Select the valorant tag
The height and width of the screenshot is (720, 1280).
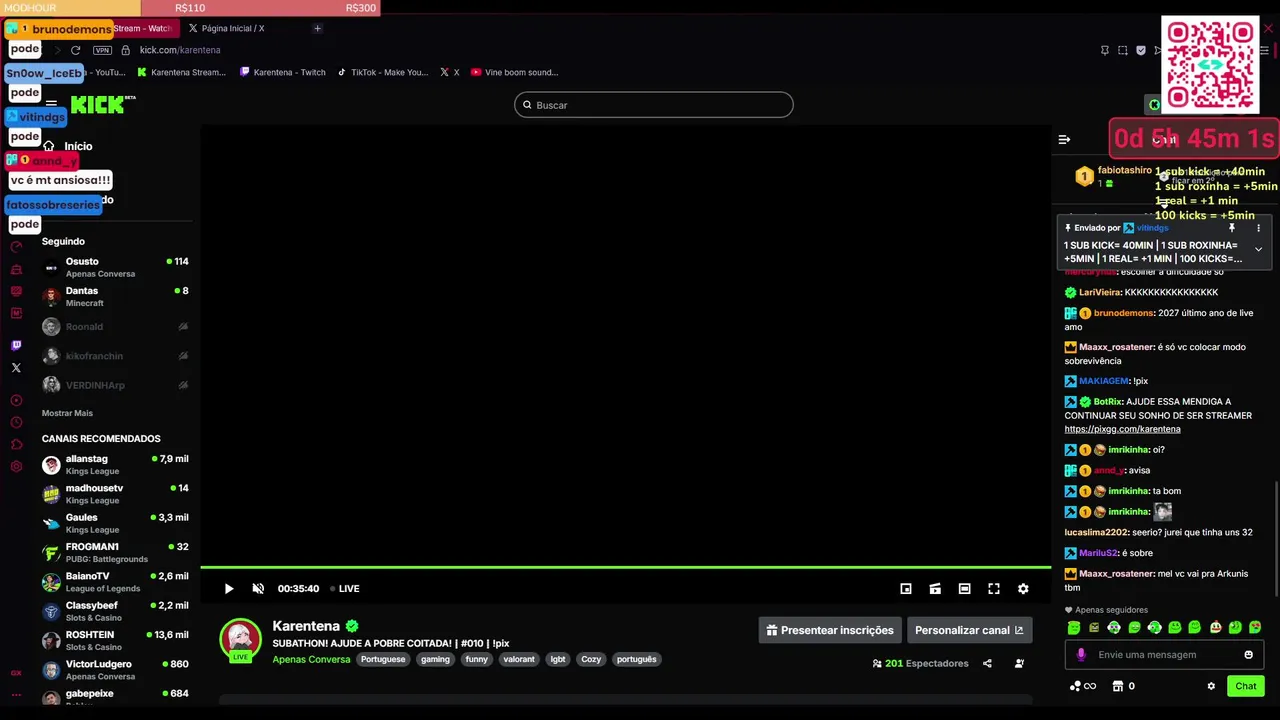[519, 659]
